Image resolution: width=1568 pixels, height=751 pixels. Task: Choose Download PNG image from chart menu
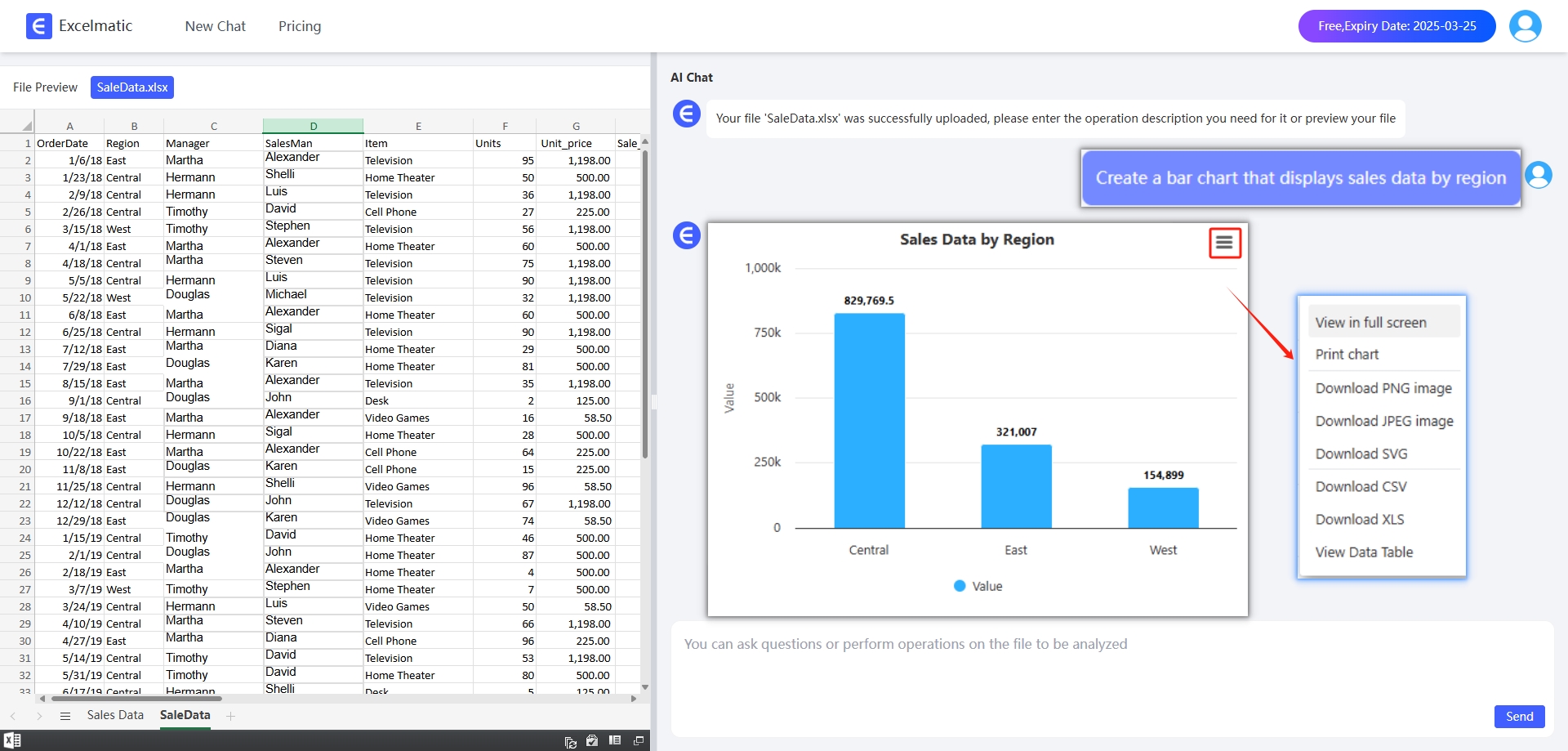pos(1383,388)
